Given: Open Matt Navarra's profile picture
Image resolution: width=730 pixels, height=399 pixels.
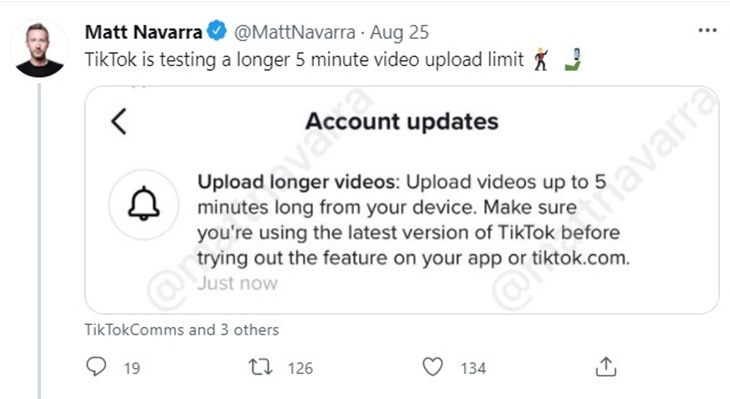Looking at the screenshot, I should coord(40,49).
